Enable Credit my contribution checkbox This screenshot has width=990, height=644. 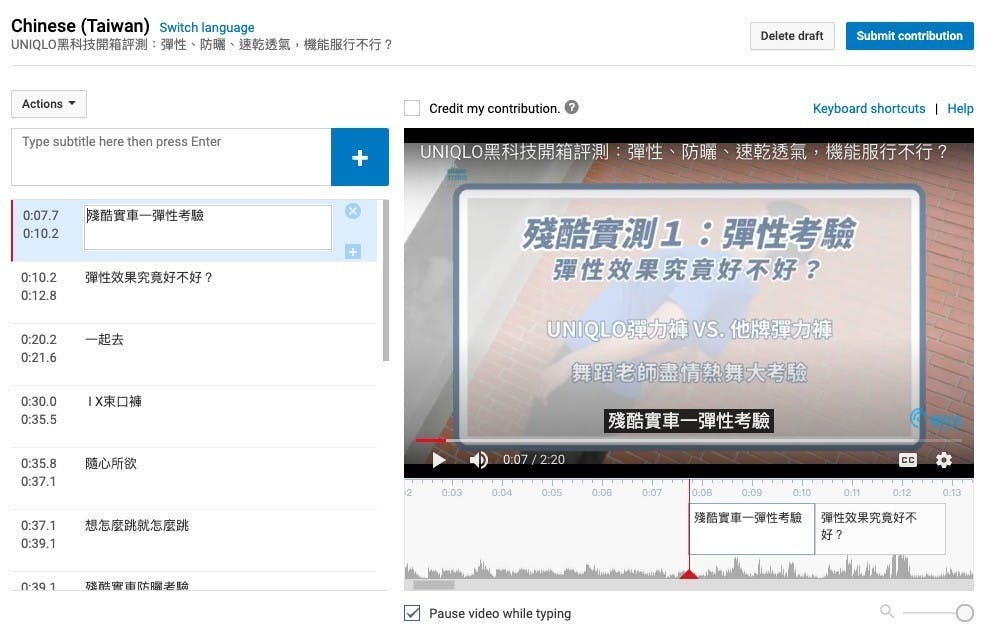click(412, 108)
